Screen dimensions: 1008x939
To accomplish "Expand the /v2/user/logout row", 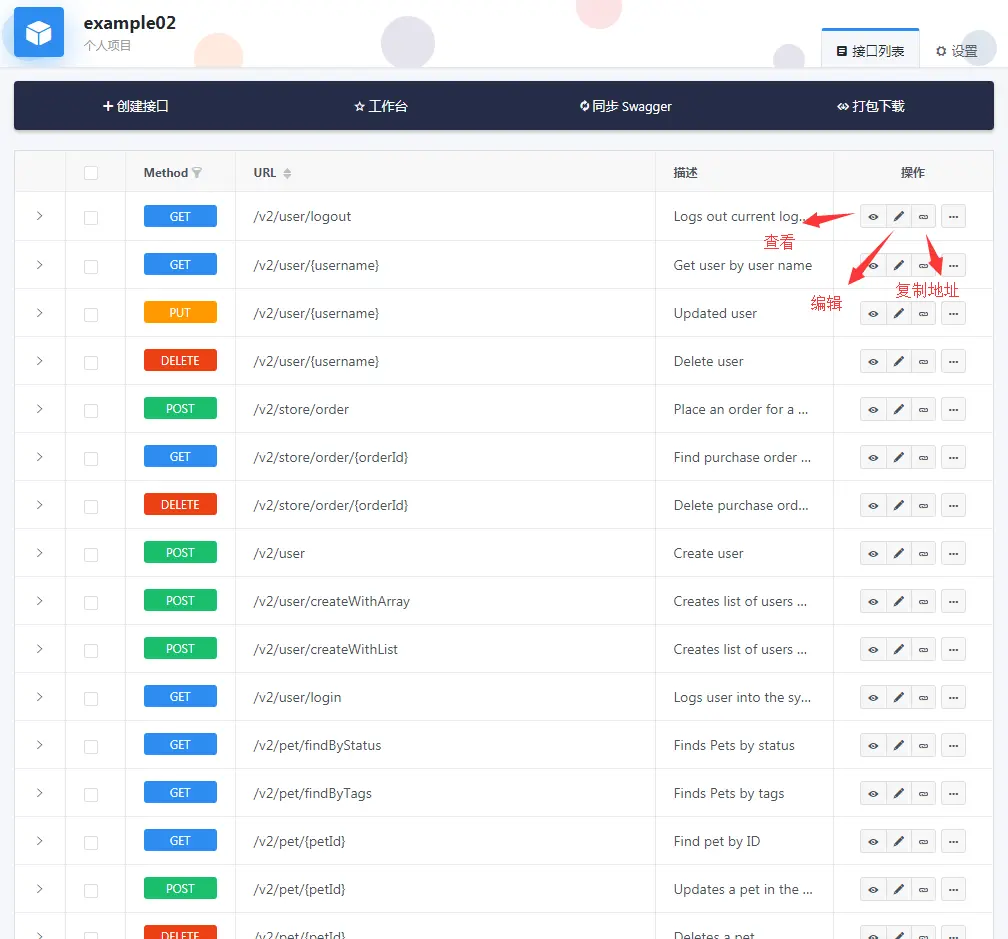I will 39,216.
